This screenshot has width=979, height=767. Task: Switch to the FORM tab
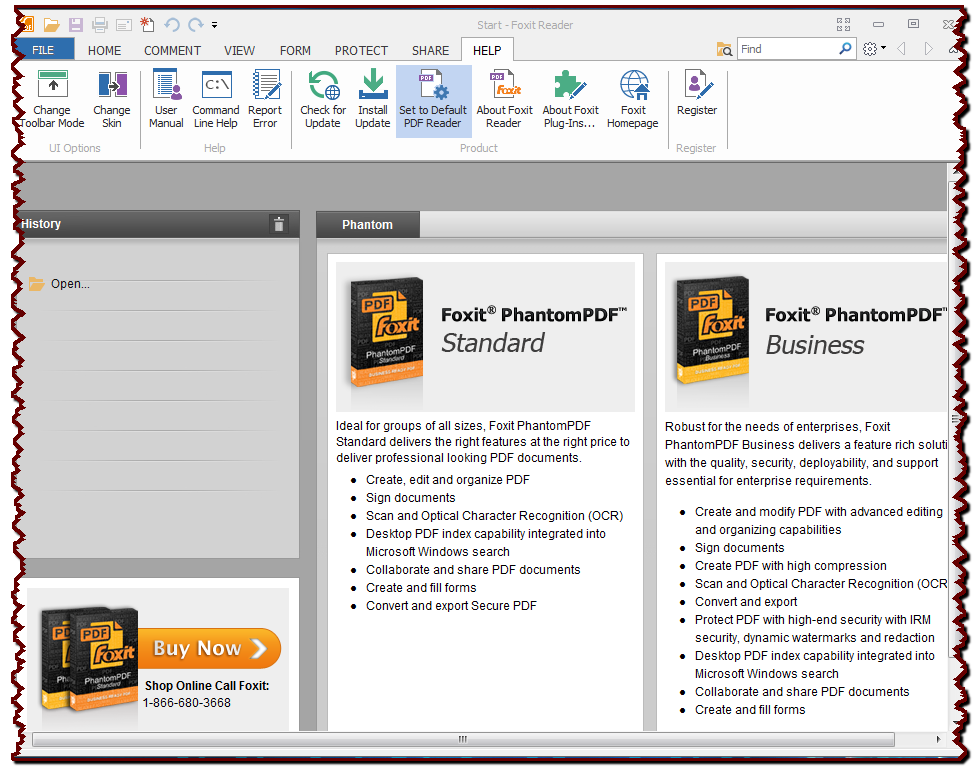click(x=295, y=51)
